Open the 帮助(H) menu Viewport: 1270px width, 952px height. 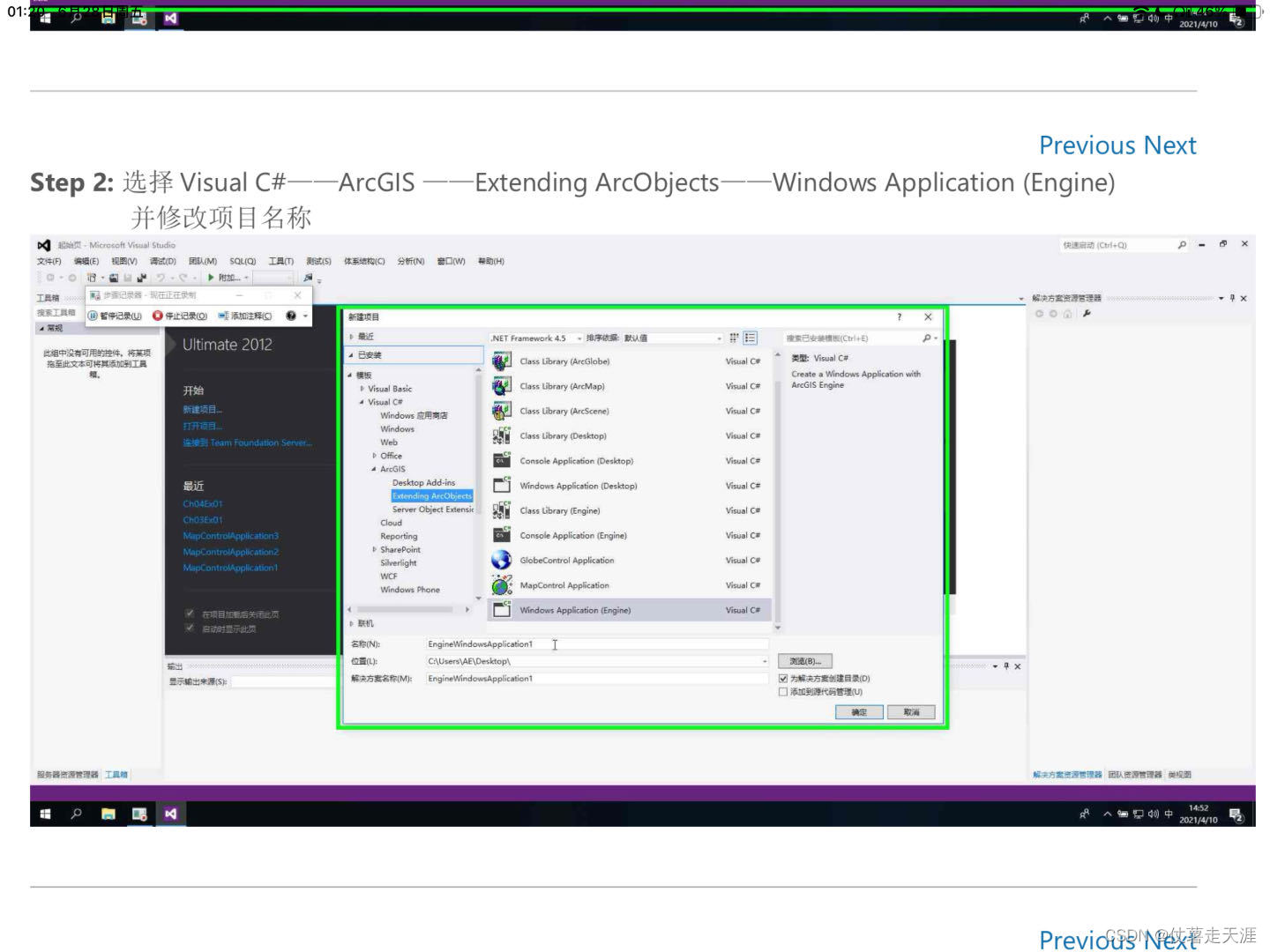(491, 262)
